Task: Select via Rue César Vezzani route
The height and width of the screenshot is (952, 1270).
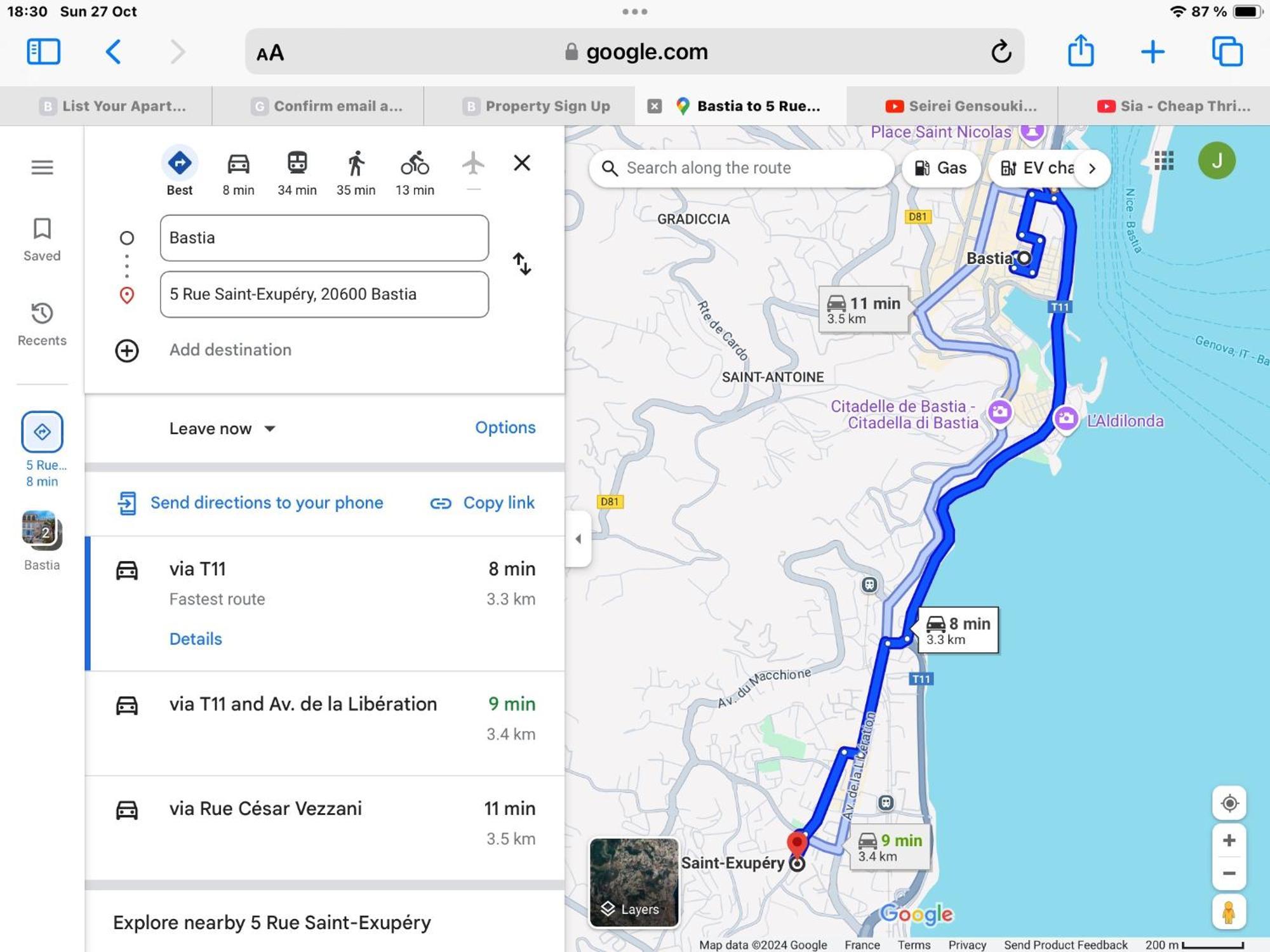Action: click(x=325, y=828)
